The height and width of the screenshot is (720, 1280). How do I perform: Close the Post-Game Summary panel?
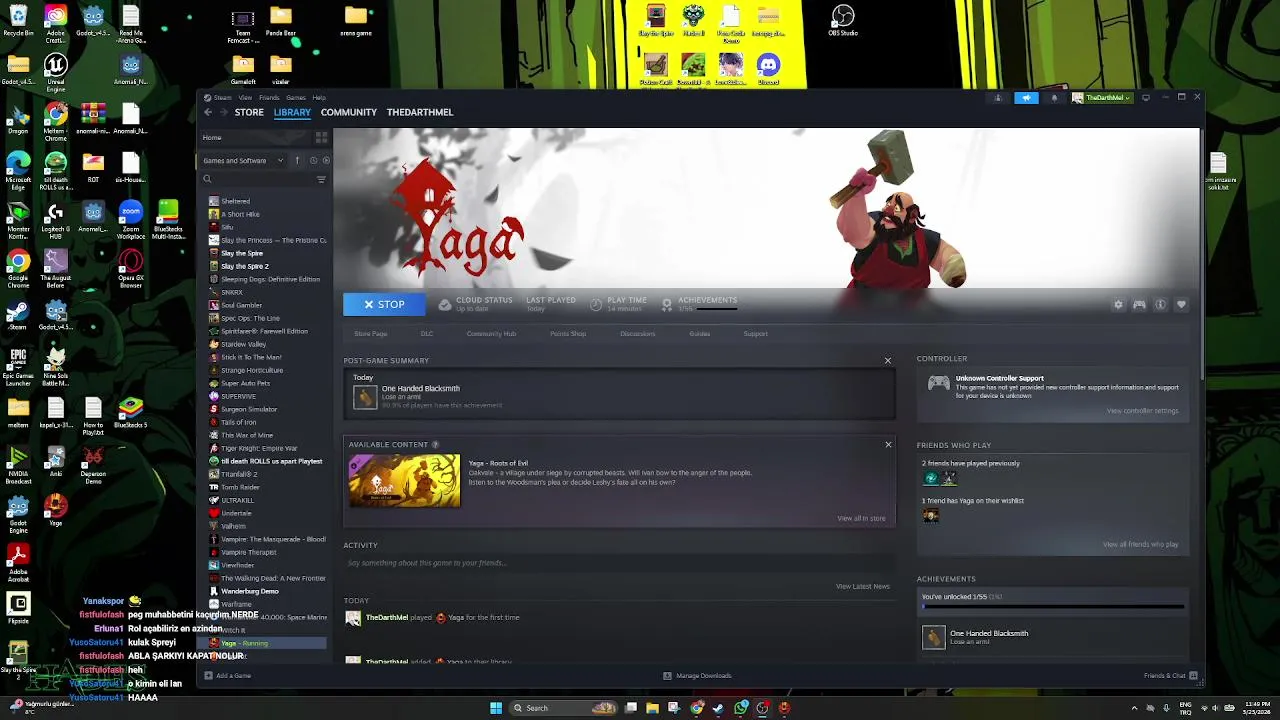tap(887, 360)
